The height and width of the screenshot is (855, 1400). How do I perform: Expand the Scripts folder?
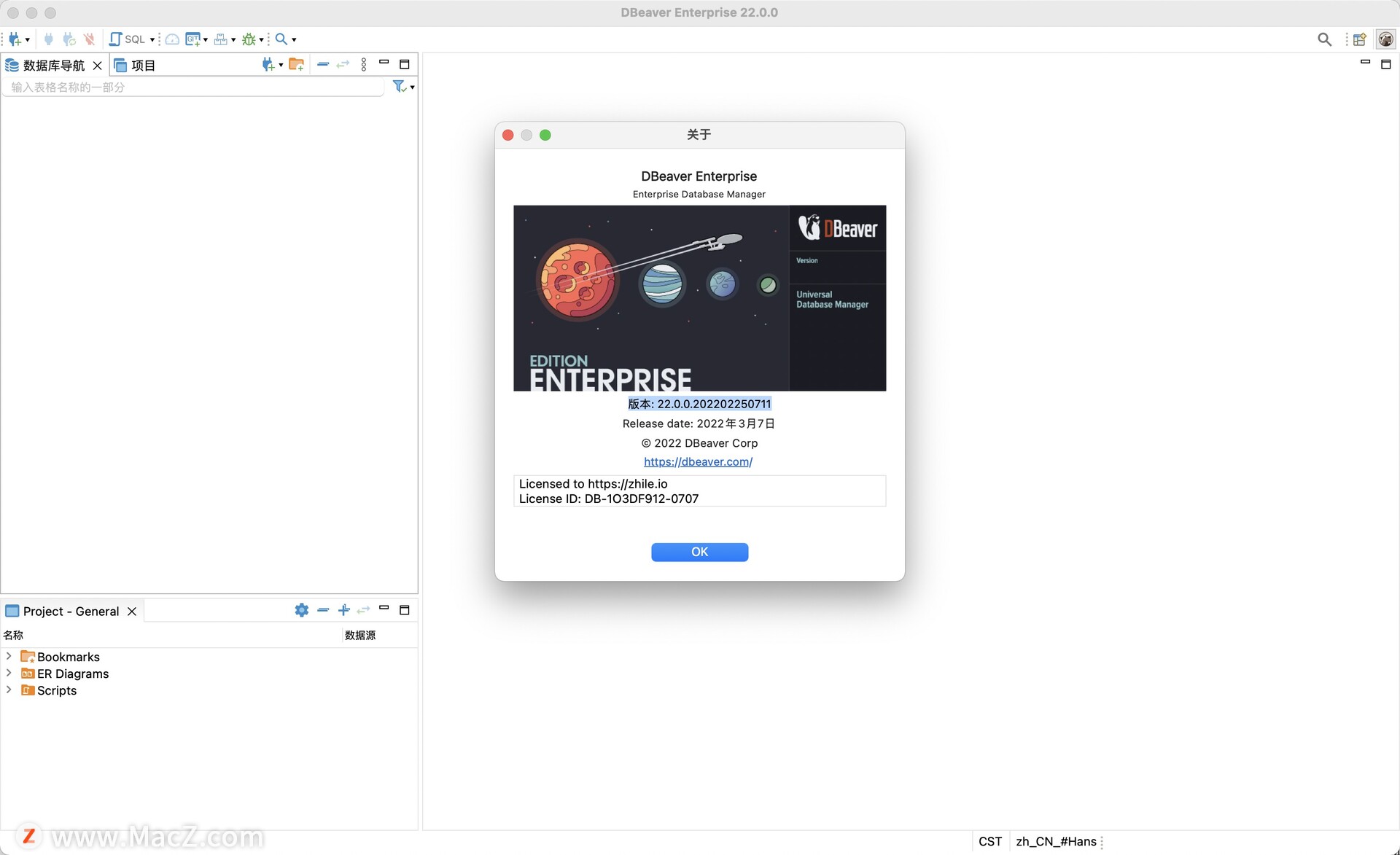(x=9, y=690)
